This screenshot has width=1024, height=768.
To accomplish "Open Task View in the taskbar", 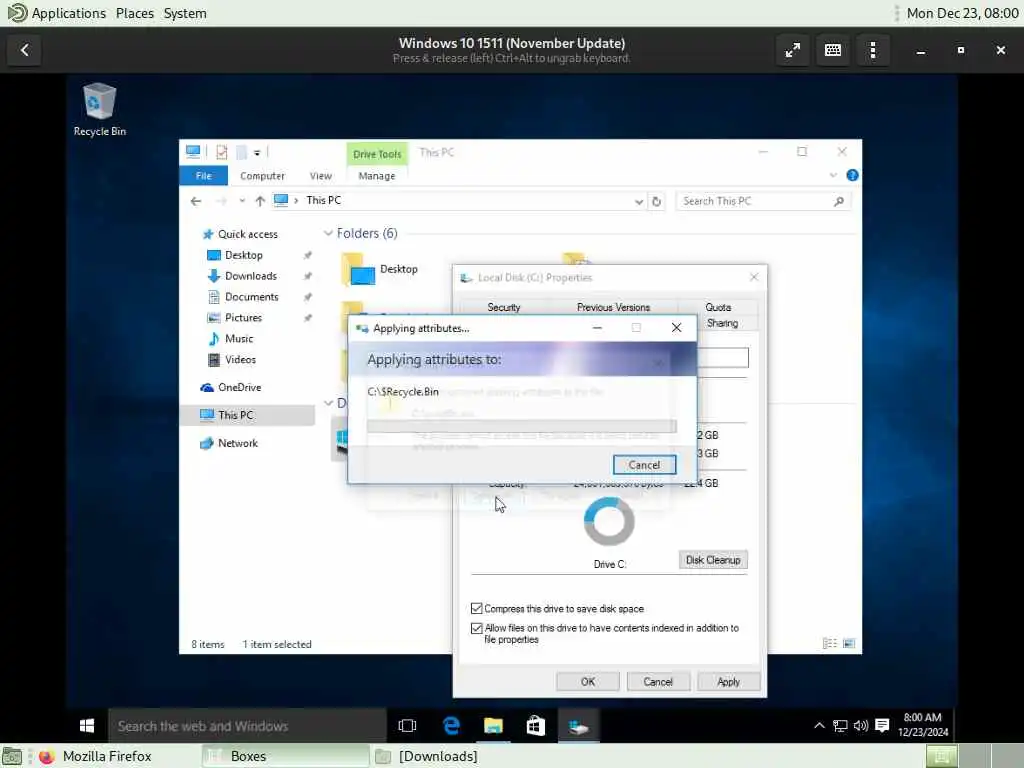I will 407,726.
